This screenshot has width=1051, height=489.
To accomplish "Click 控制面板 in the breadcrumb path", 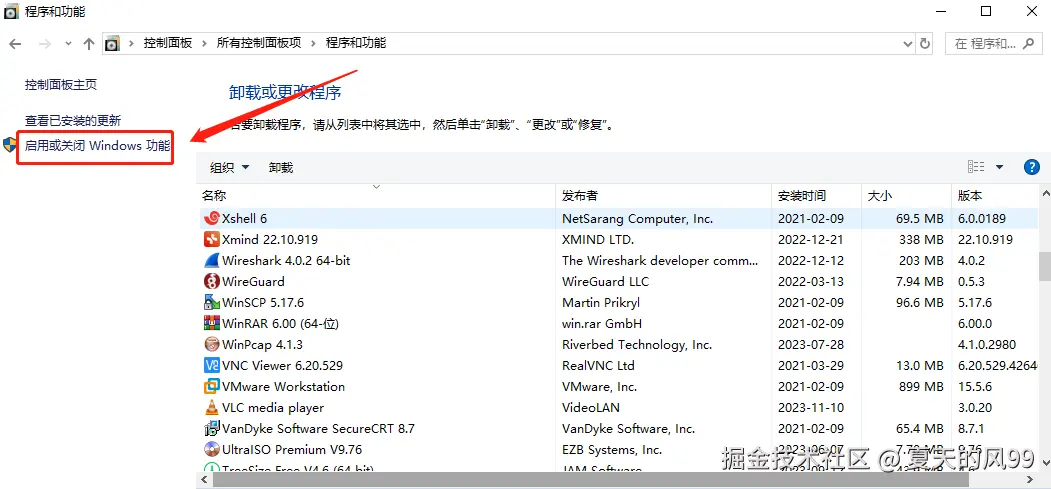I will tap(168, 43).
